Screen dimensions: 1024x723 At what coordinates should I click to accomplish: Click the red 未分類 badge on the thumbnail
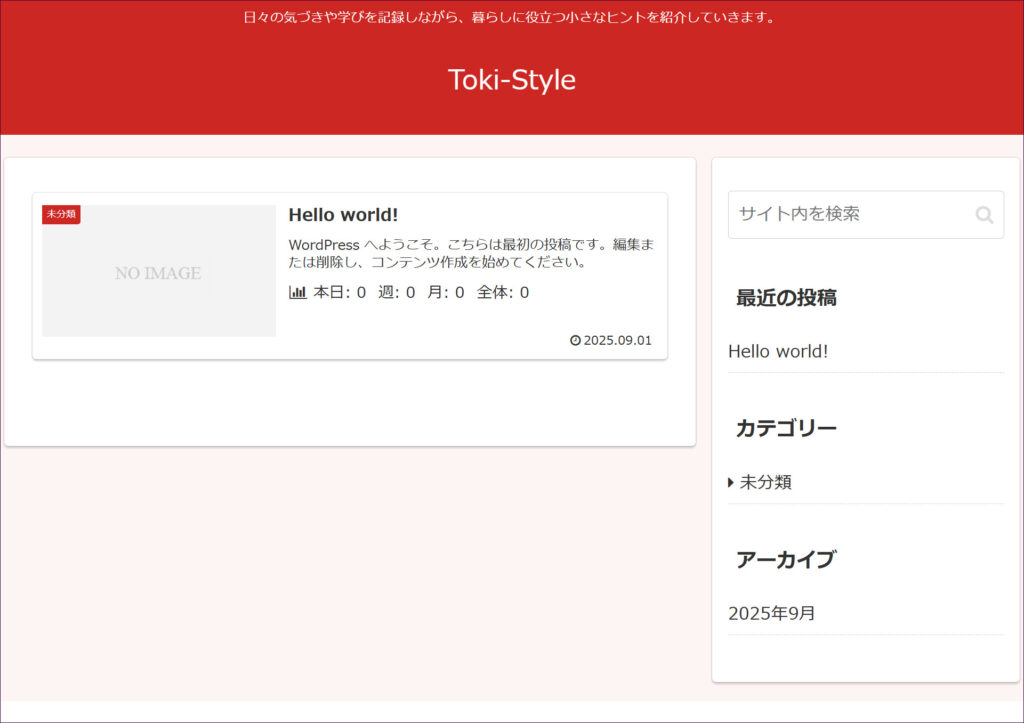click(x=60, y=214)
